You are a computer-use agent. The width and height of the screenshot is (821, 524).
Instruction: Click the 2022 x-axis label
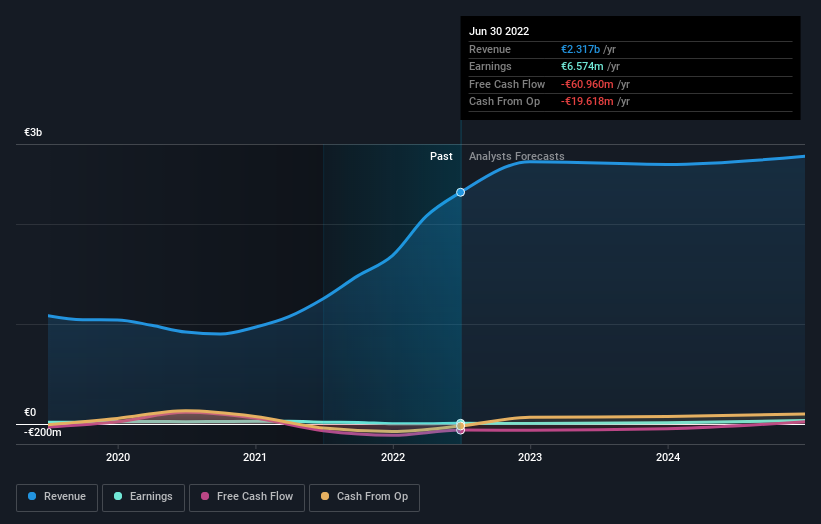(393, 457)
